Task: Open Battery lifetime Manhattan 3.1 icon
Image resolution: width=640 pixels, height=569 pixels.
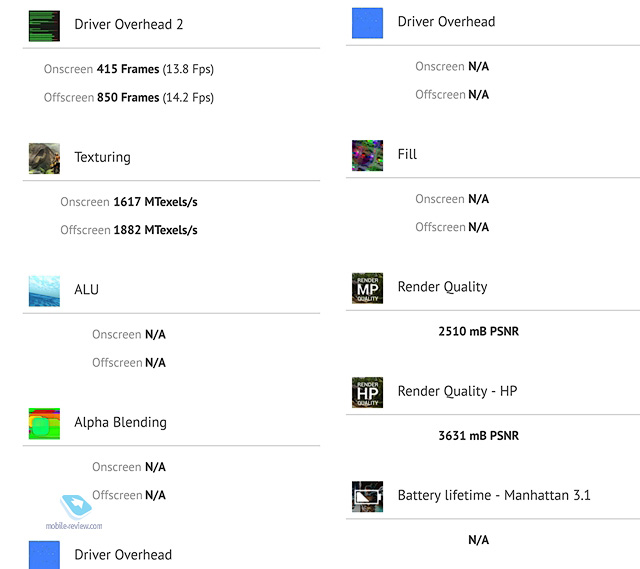Action: click(367, 496)
